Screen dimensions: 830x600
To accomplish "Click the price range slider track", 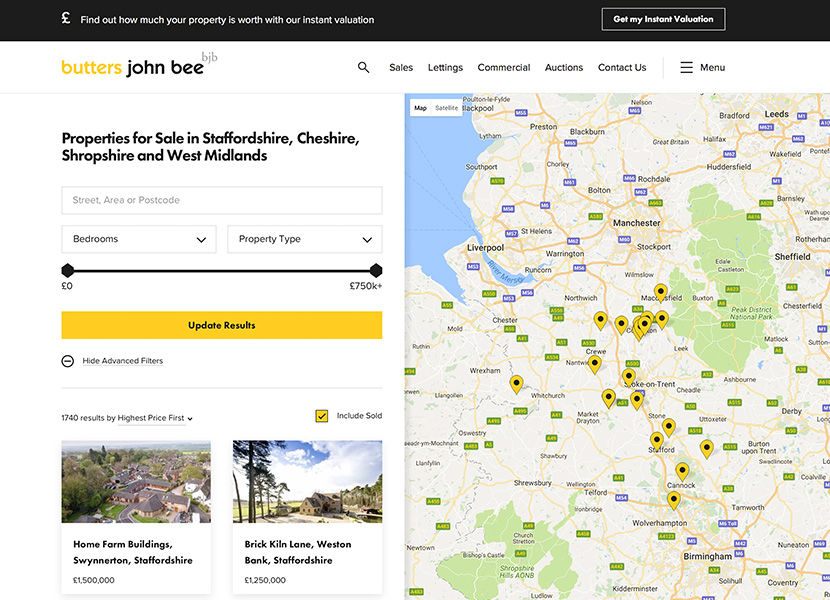I will pyautogui.click(x=222, y=271).
